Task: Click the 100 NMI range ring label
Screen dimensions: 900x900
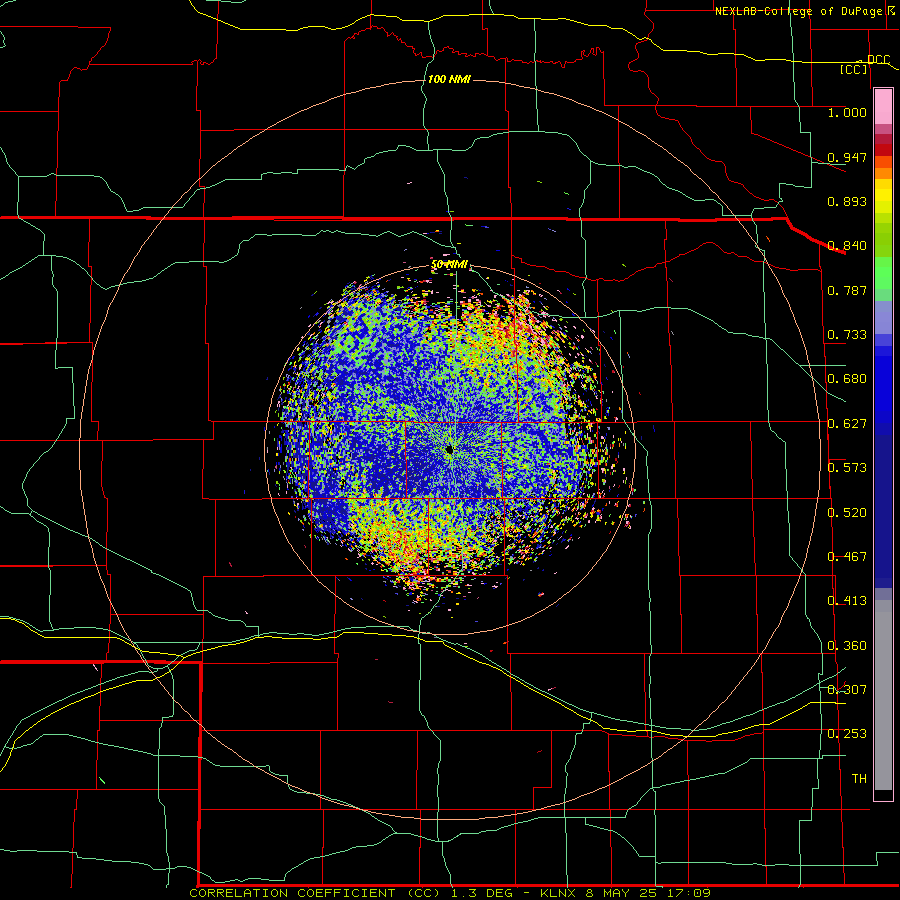Action: point(449,79)
